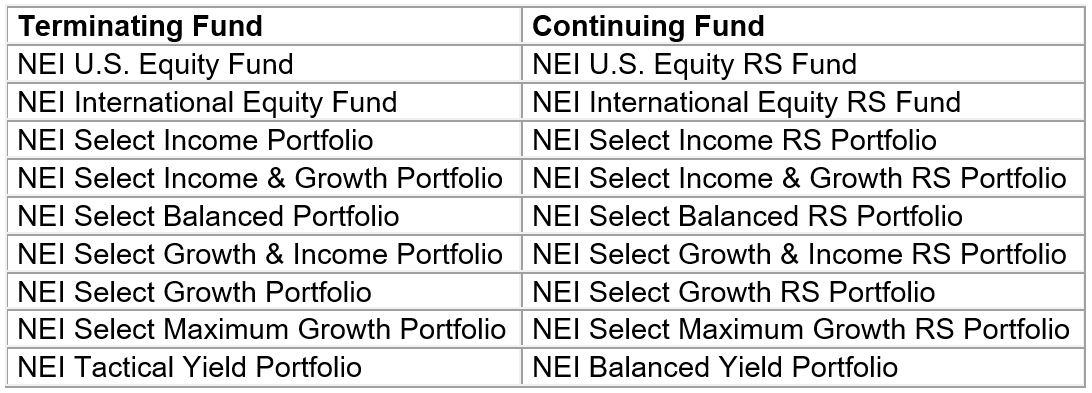This screenshot has width=1092, height=393.
Task: Click NEI International Equity Fund cell
Action: pos(264,102)
